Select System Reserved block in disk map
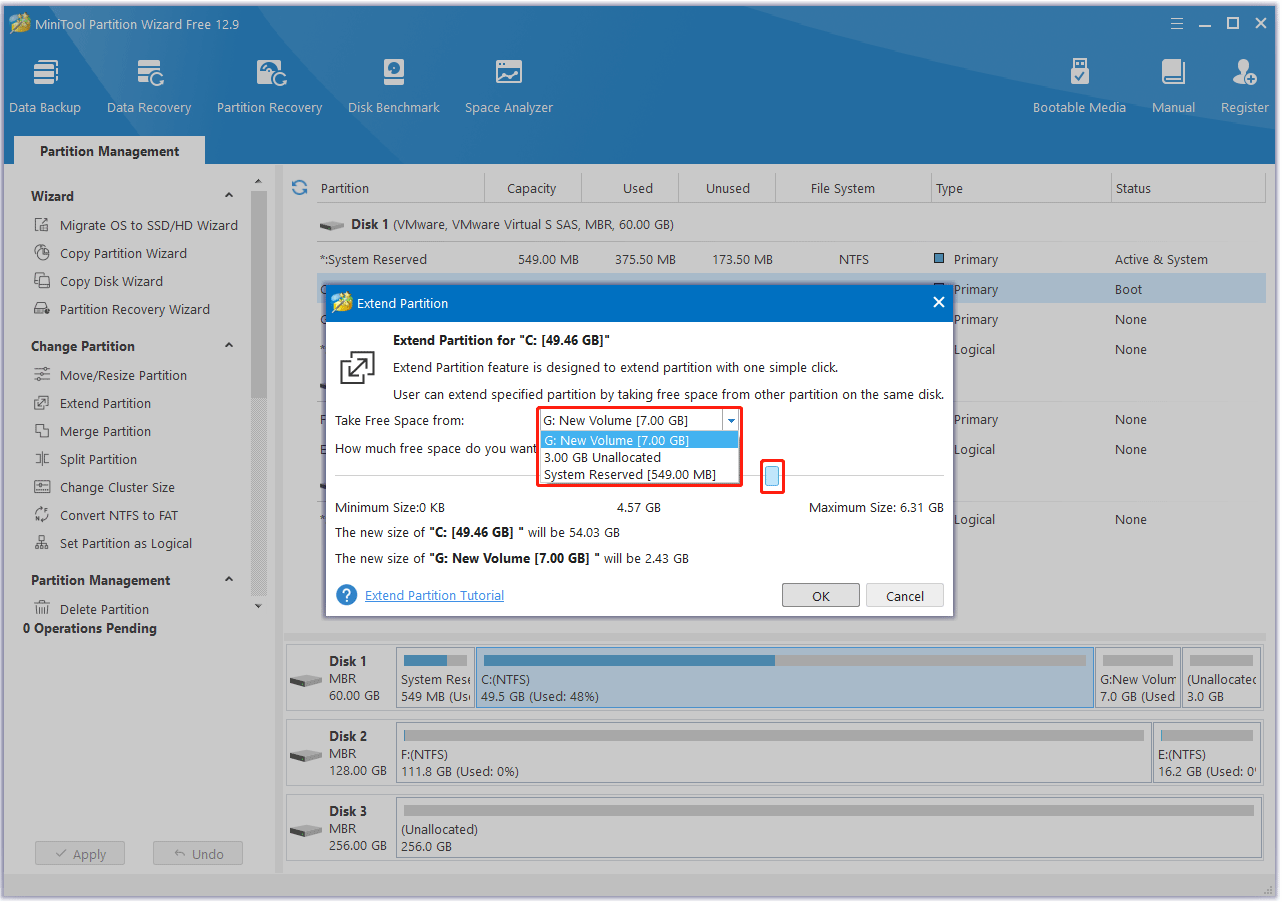 coord(435,678)
